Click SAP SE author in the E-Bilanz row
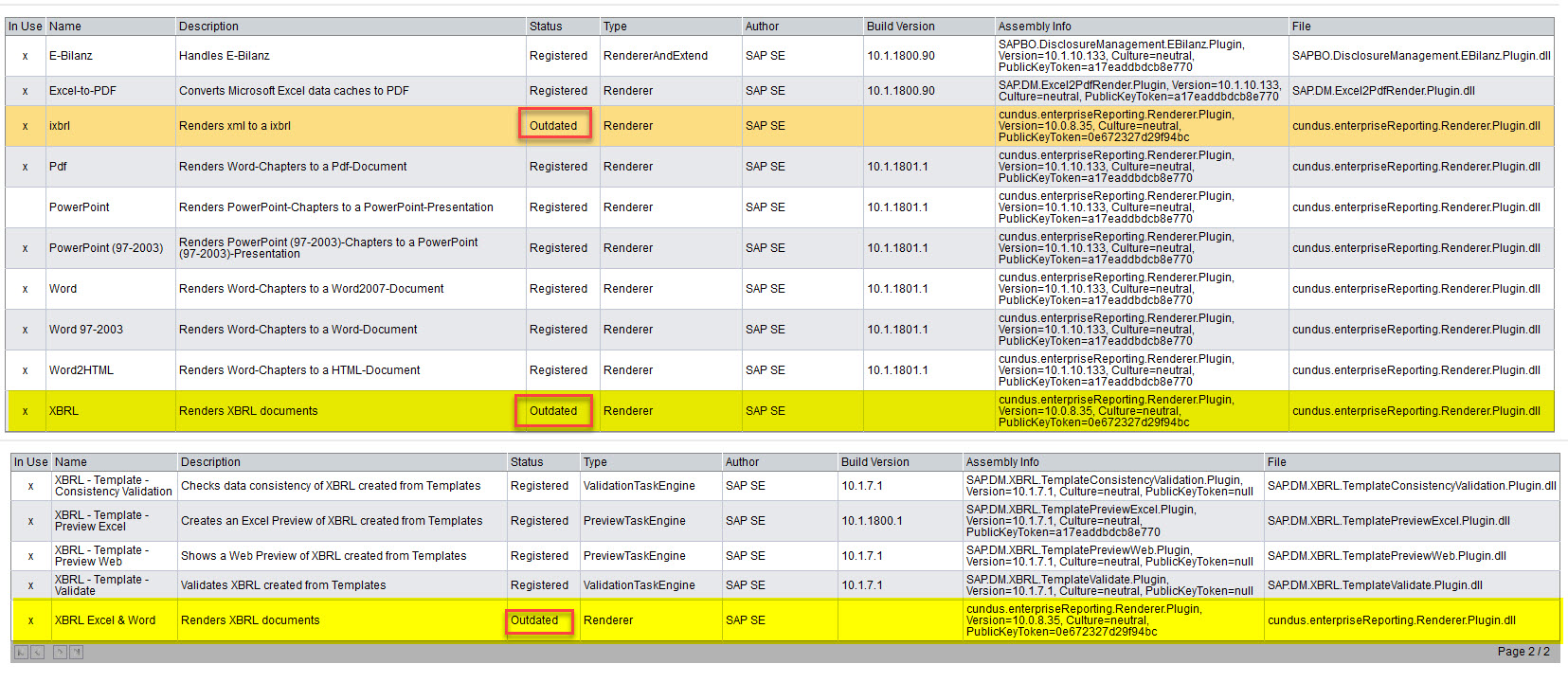 point(765,56)
